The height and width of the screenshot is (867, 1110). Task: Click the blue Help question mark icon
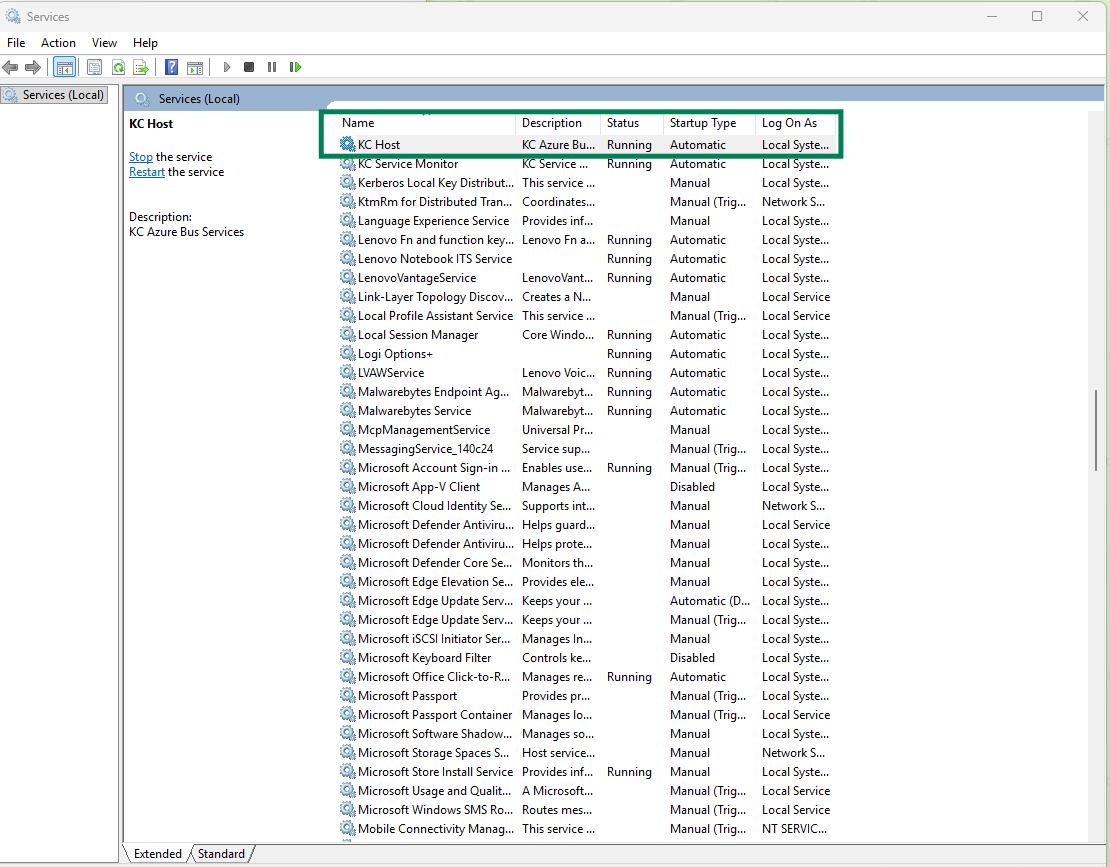[x=172, y=67]
